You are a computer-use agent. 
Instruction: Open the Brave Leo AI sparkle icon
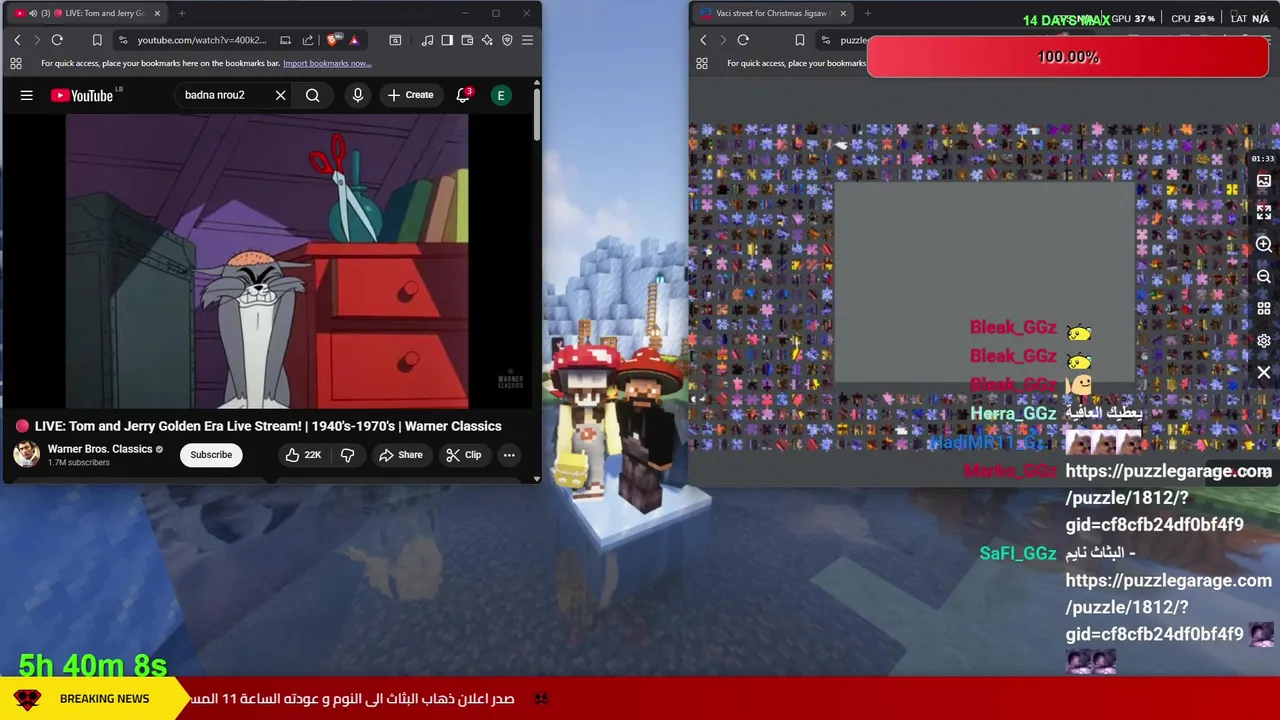pyautogui.click(x=487, y=40)
